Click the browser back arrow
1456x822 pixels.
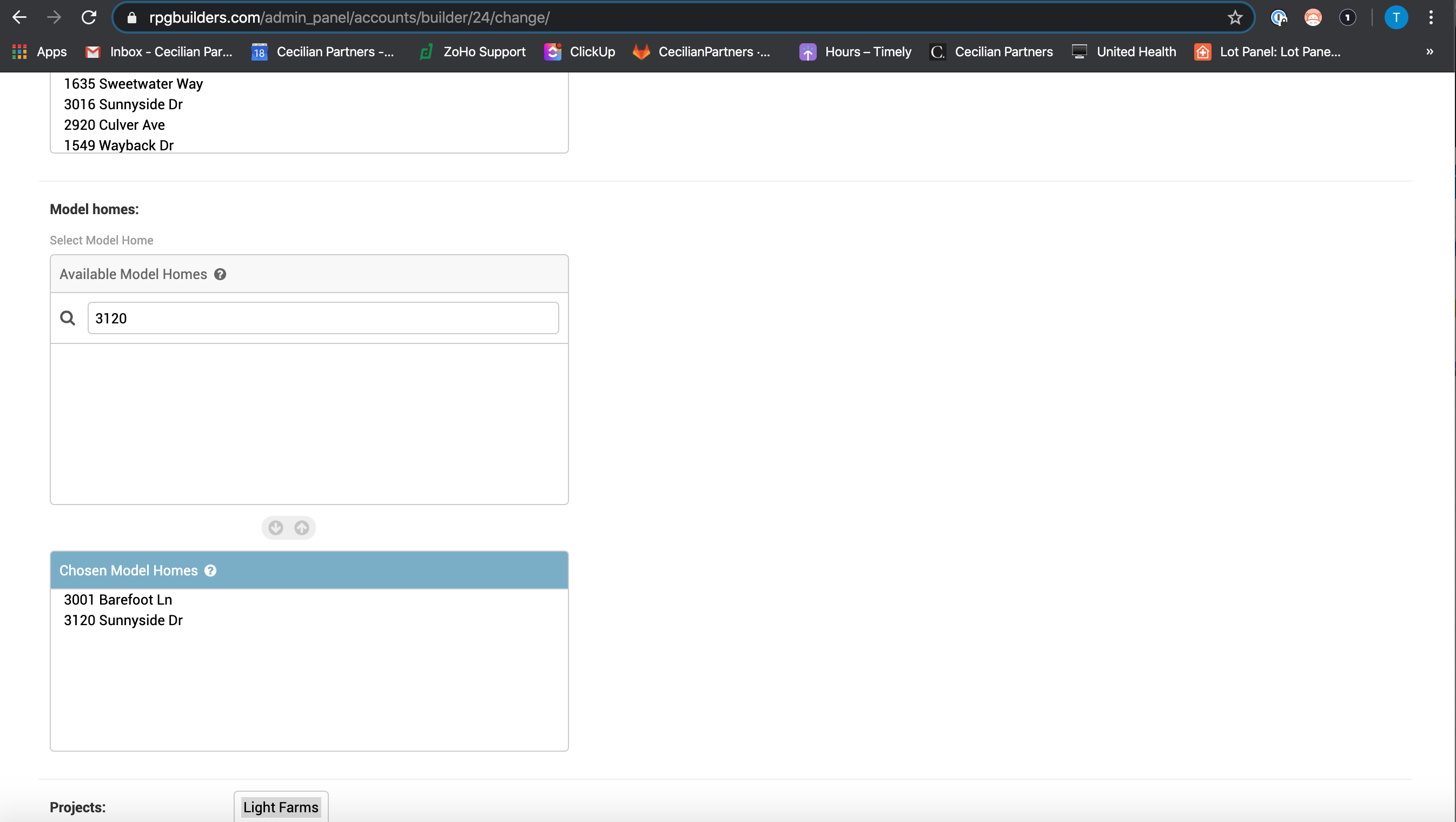[19, 17]
